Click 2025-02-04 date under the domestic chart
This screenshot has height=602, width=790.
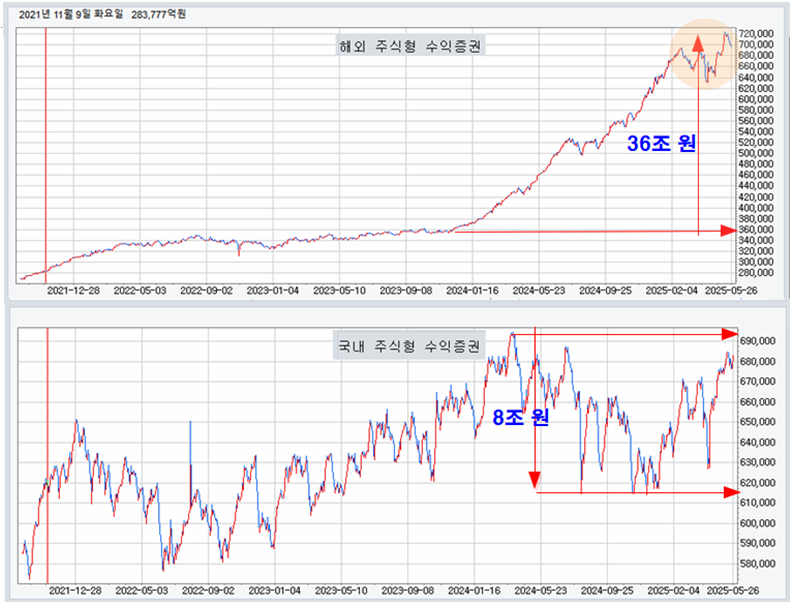[x=674, y=590]
